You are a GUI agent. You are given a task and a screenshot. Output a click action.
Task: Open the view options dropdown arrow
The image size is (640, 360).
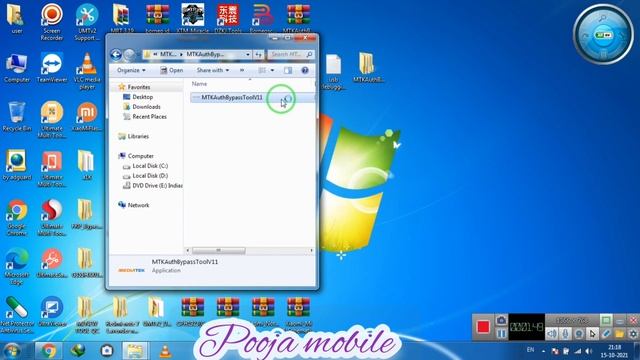[x=272, y=70]
